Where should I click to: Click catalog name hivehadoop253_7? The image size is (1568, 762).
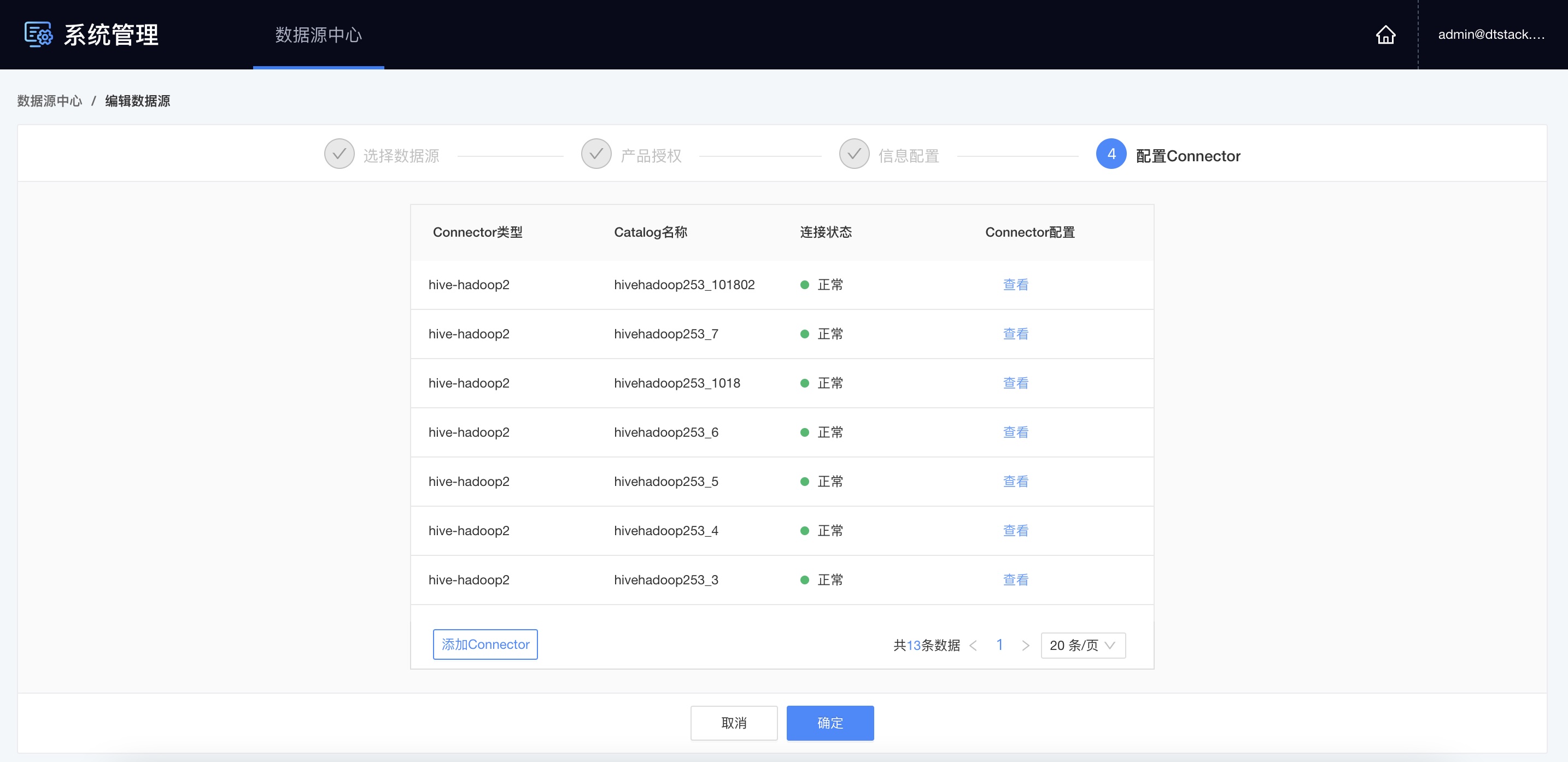click(666, 334)
